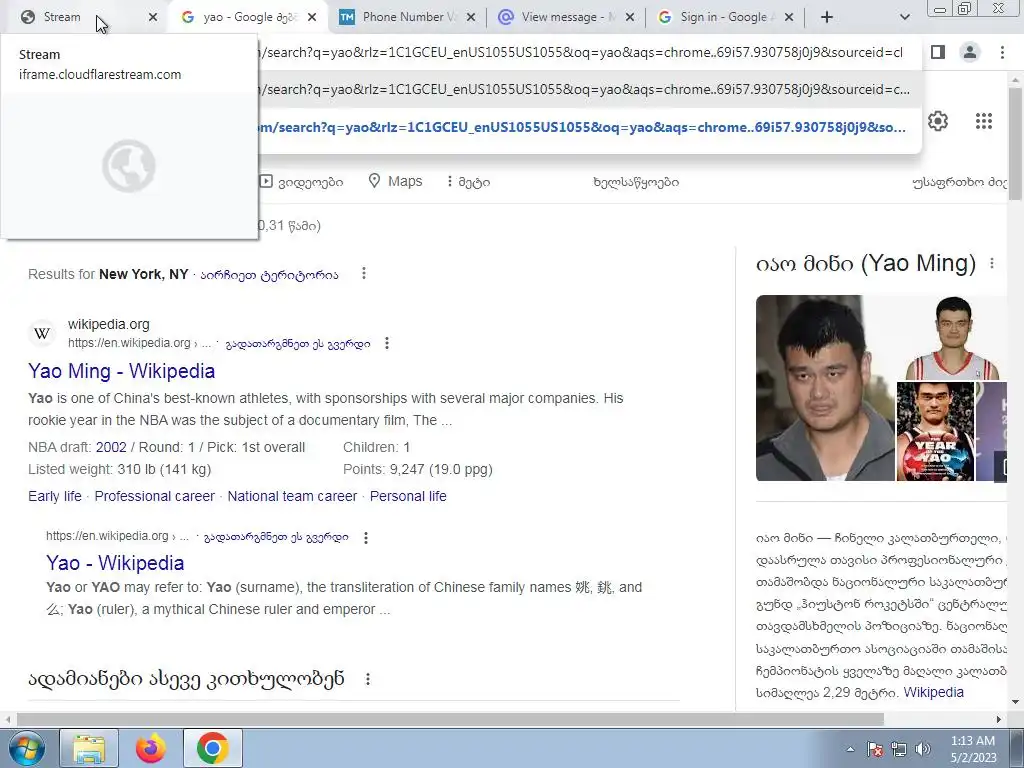This screenshot has height=768, width=1024.
Task: Close the yao Google search tab
Action: pos(312,17)
